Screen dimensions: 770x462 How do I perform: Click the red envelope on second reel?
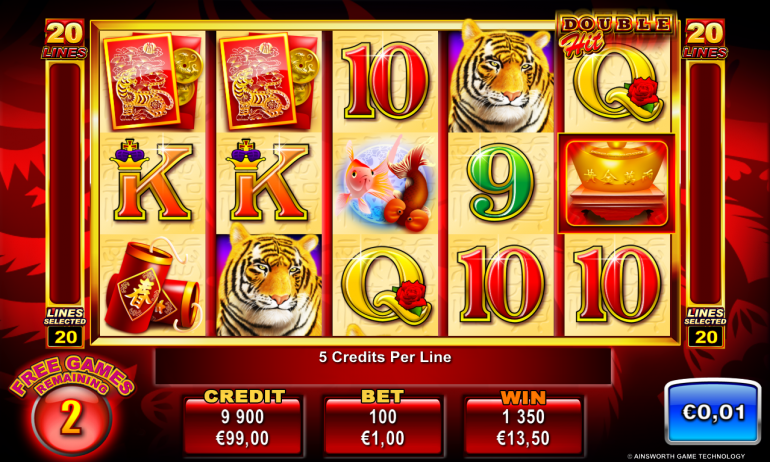[x=269, y=80]
